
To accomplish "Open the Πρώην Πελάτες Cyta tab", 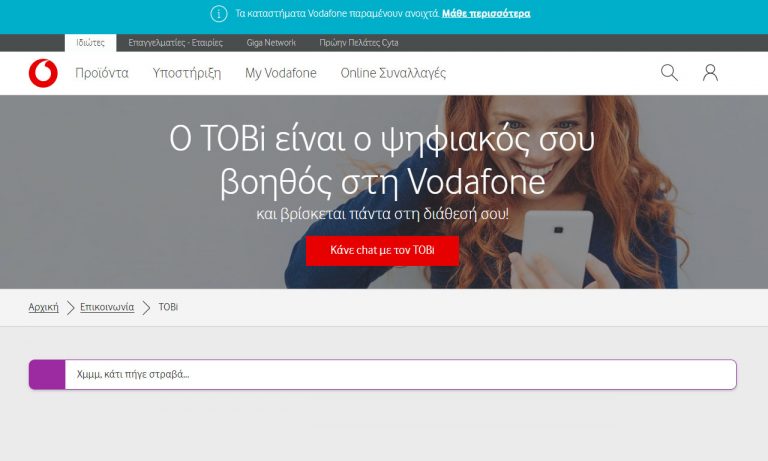I will point(359,43).
